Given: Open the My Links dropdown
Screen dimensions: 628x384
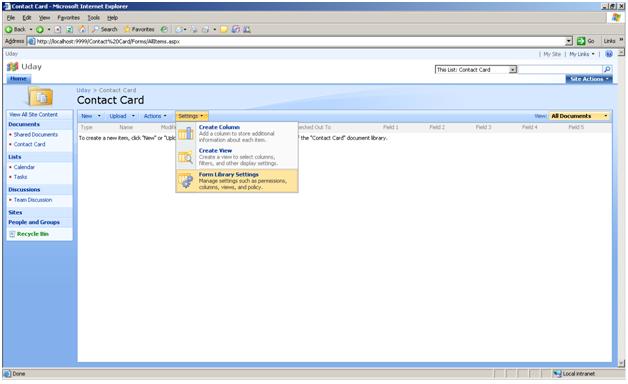Looking at the screenshot, I should [582, 54].
